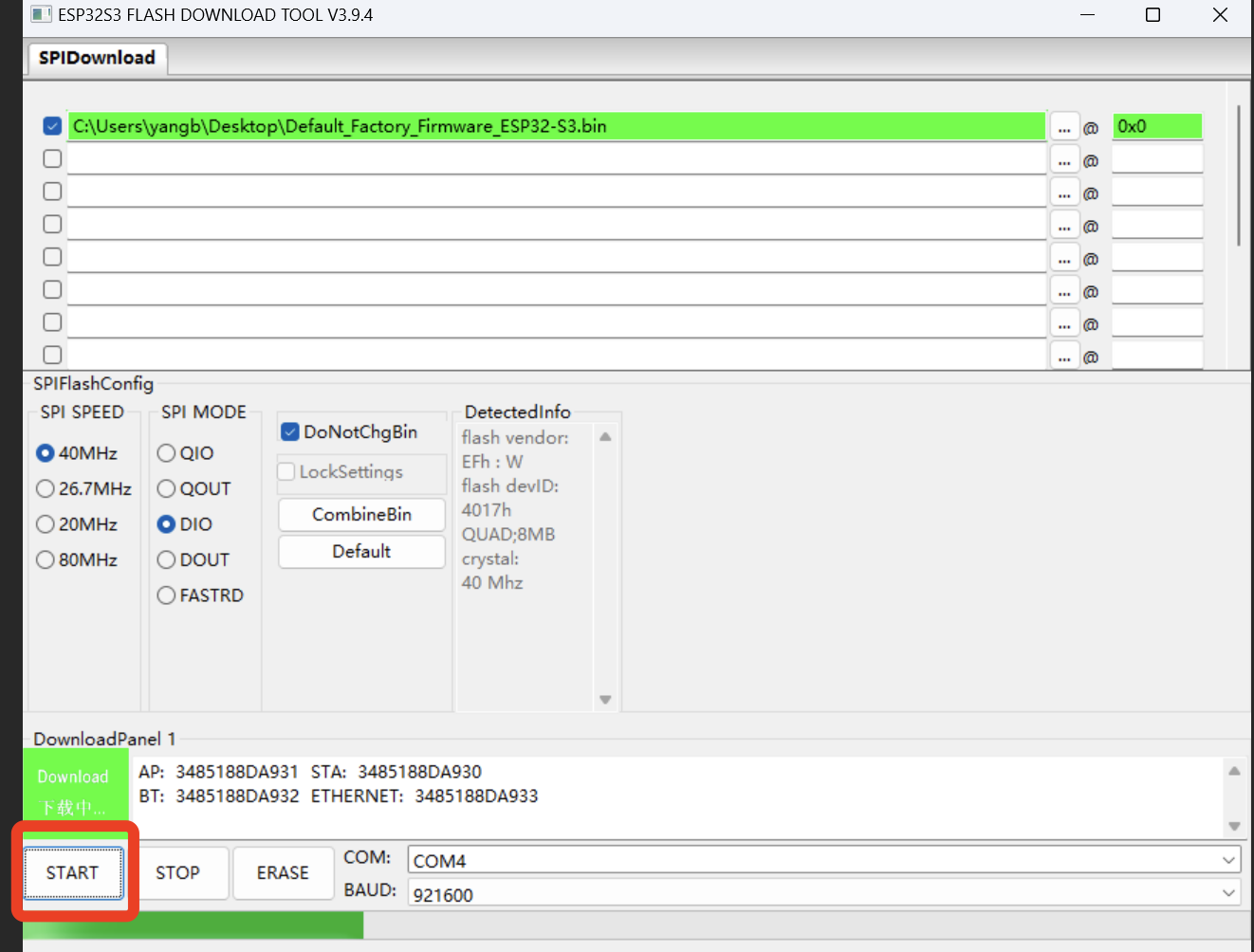Browse for file in the fourth row
This screenshot has width=1254, height=952.
[x=1064, y=227]
